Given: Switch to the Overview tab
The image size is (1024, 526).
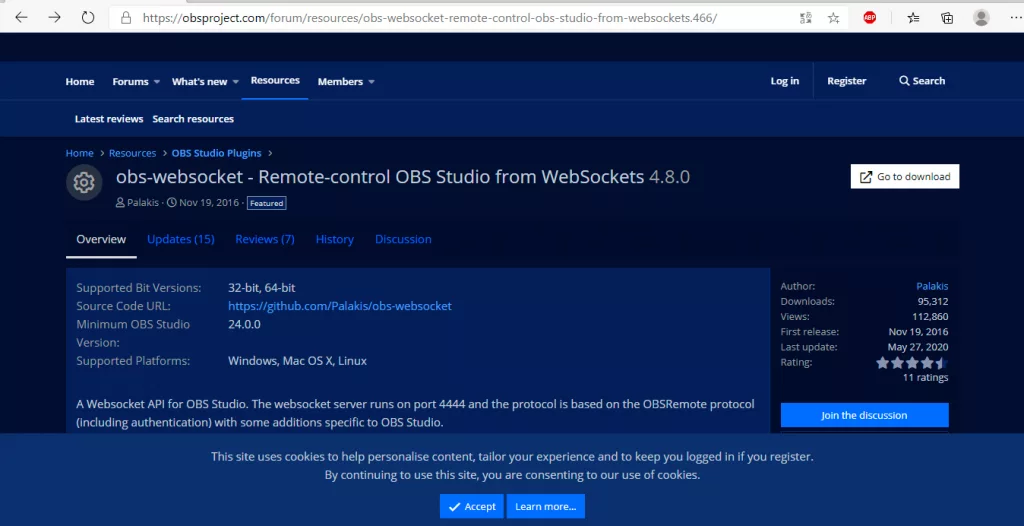Looking at the screenshot, I should point(101,239).
